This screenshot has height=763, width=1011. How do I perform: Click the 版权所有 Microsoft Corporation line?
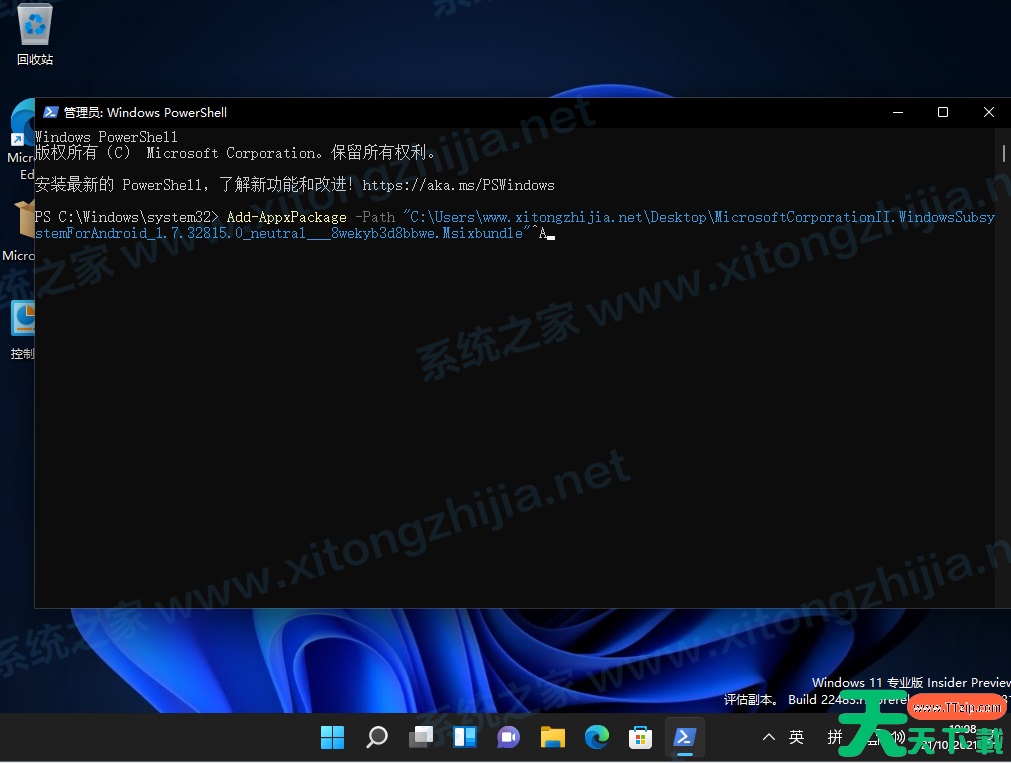click(x=235, y=153)
